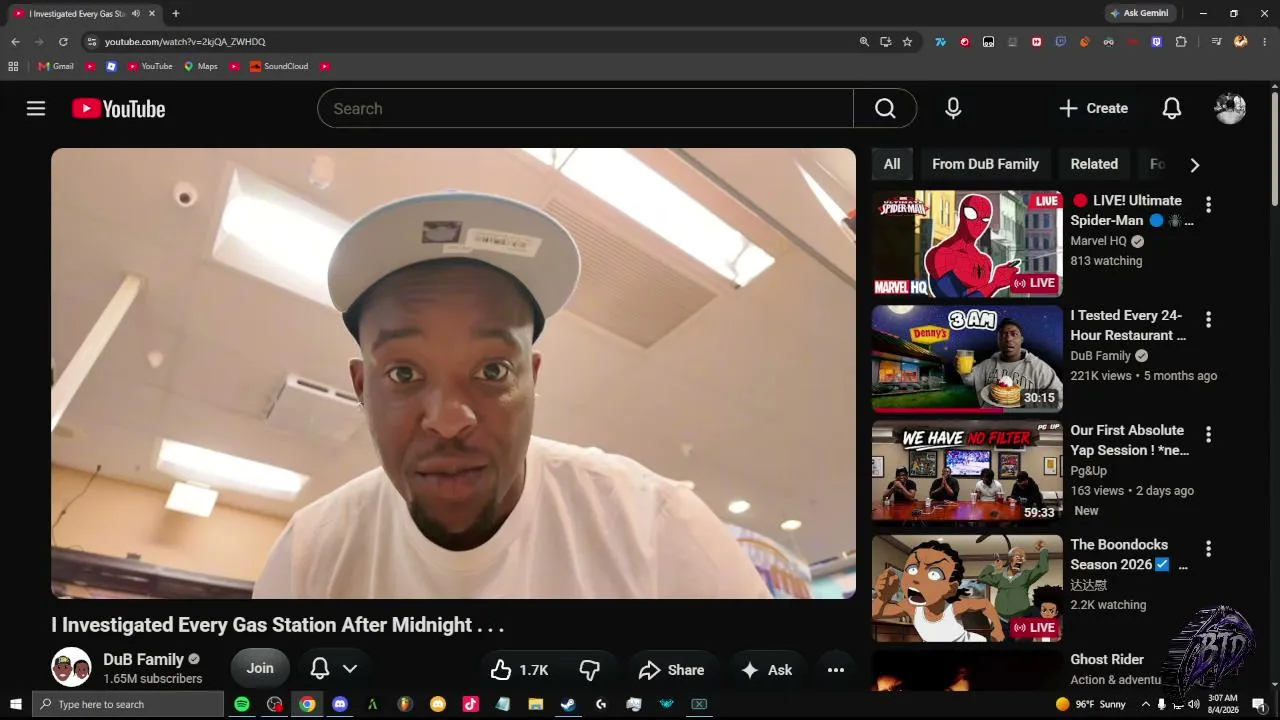Open options for Ultimate Spider-Man live video
Screen dimensions: 1280x720
[x=1208, y=204]
